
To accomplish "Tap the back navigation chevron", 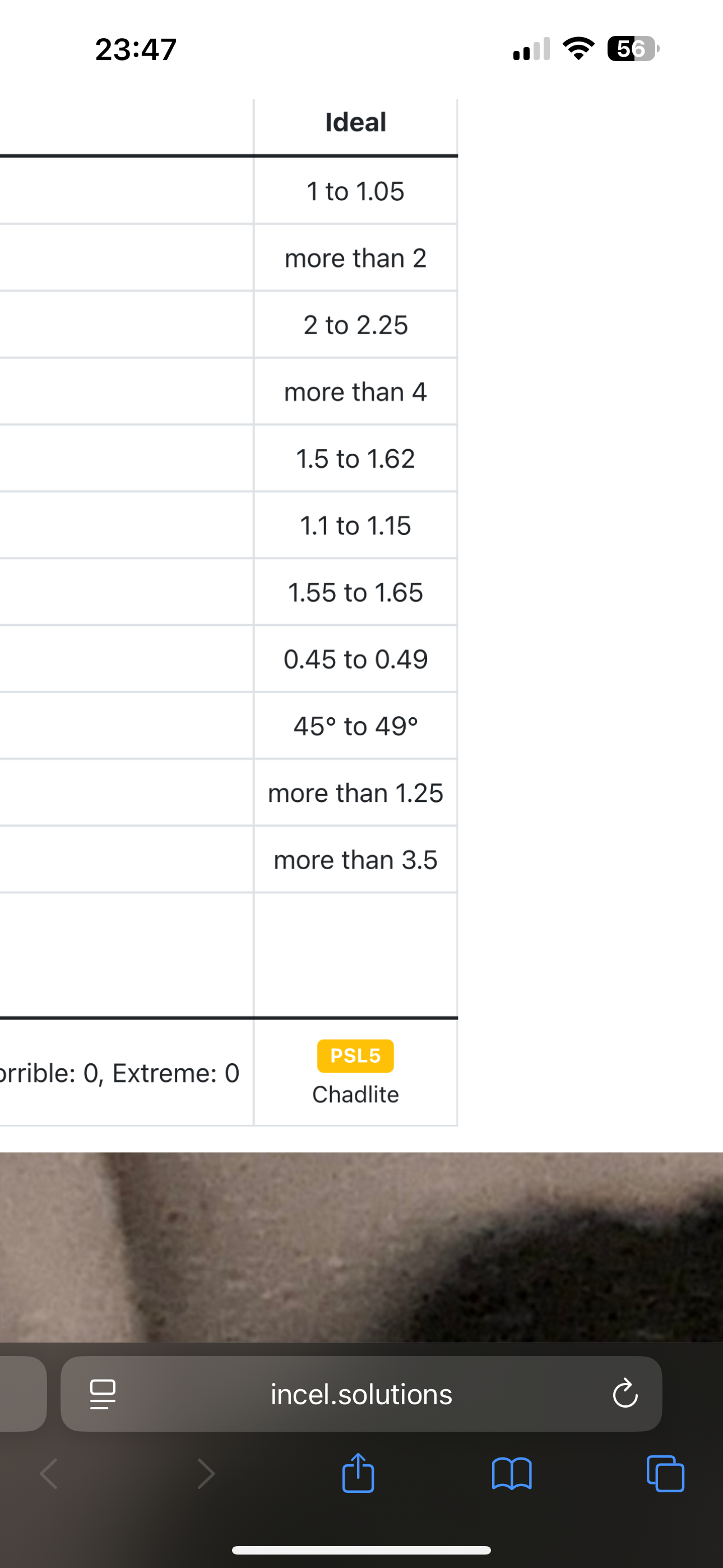I will (x=49, y=1474).
